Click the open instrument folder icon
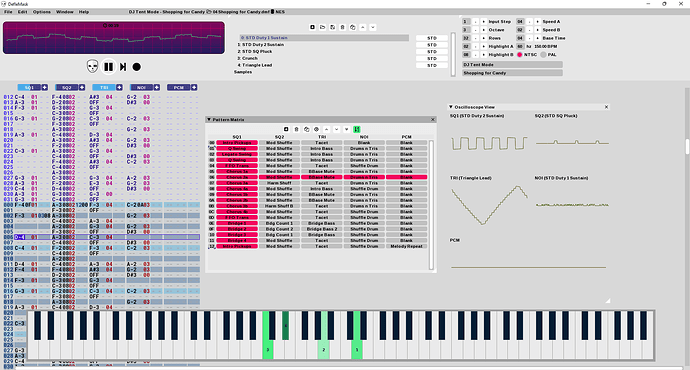This screenshot has height=370, width=690. [323, 27]
